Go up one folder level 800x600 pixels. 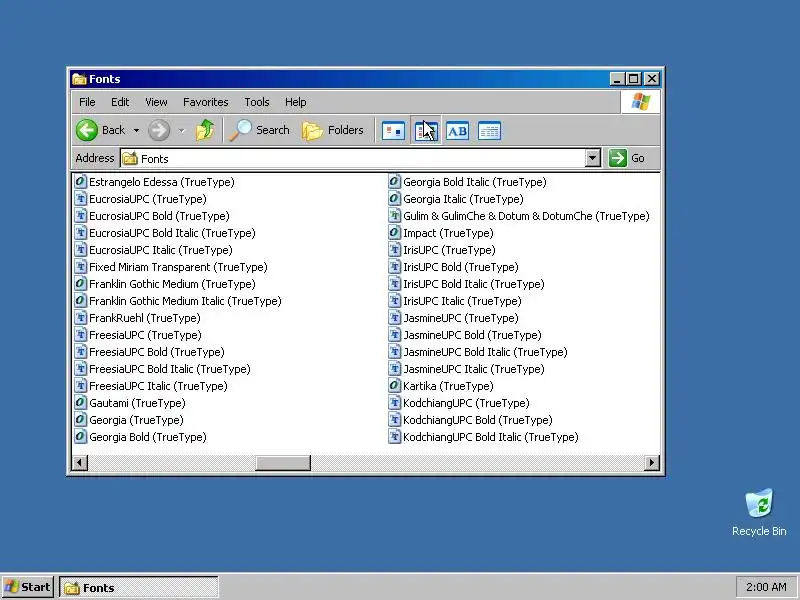pos(205,130)
